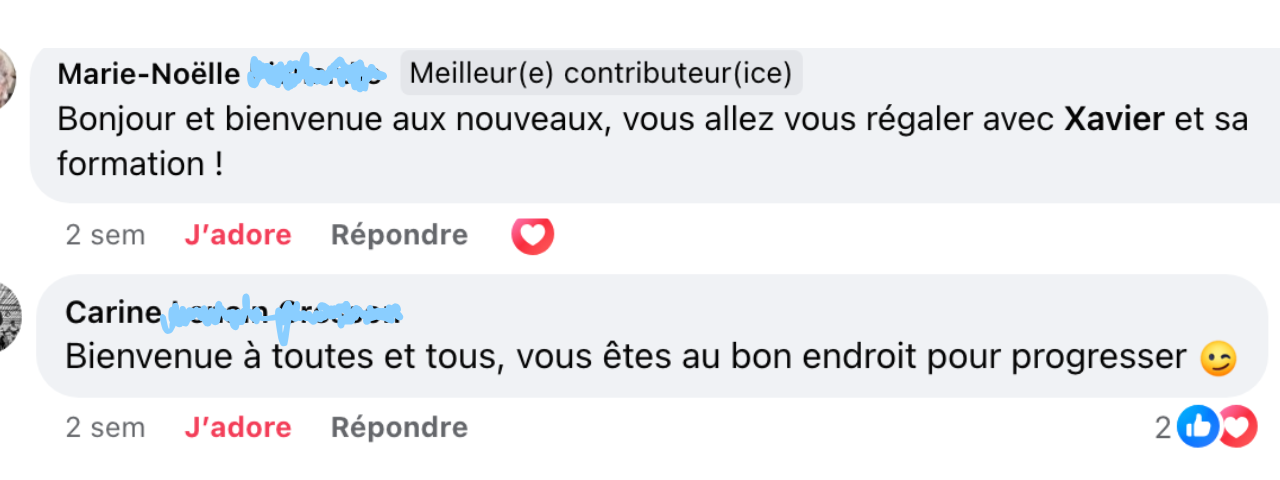
Task: Toggle J'adore on Carine's comment
Action: [238, 428]
